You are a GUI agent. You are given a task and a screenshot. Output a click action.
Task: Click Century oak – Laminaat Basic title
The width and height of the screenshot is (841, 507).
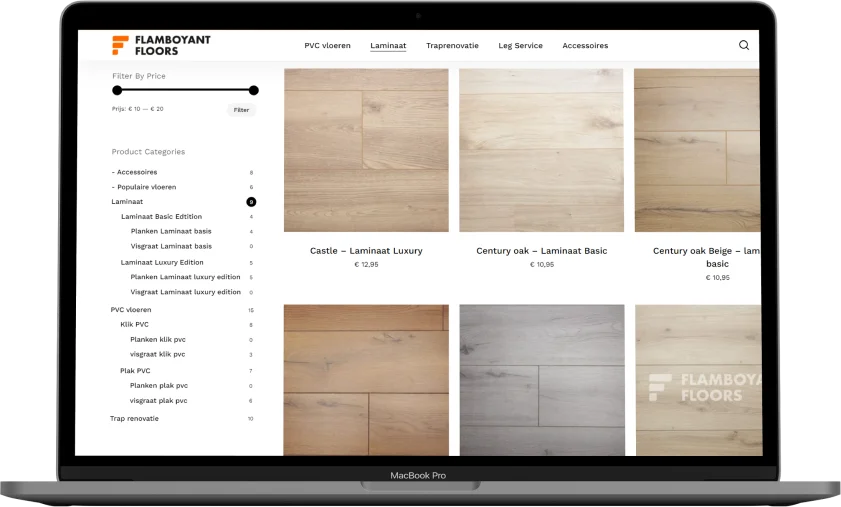point(542,251)
